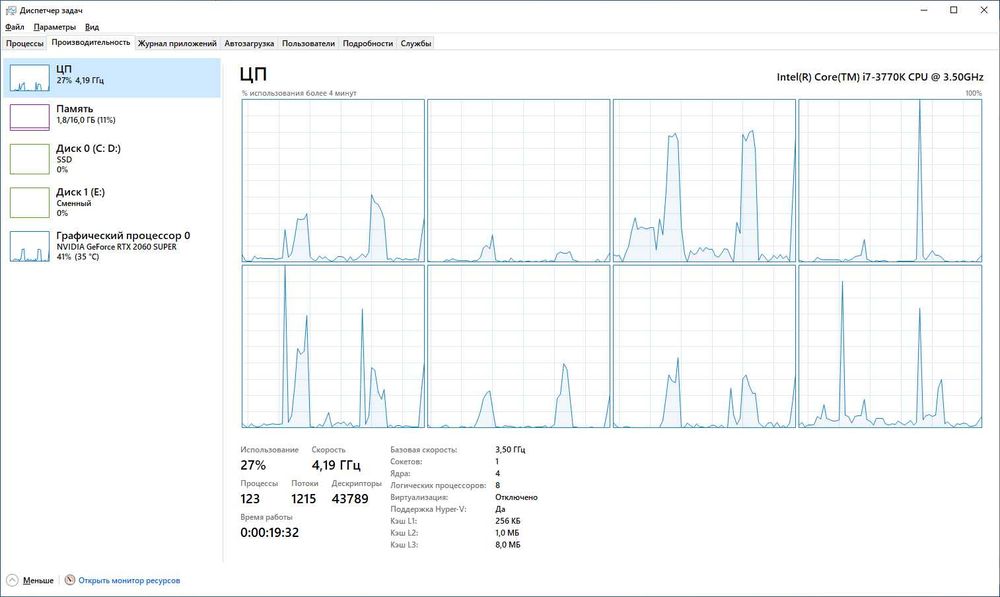This screenshot has height=597, width=1000.
Task: Maximize the Task Manager window
Action: (x=954, y=10)
